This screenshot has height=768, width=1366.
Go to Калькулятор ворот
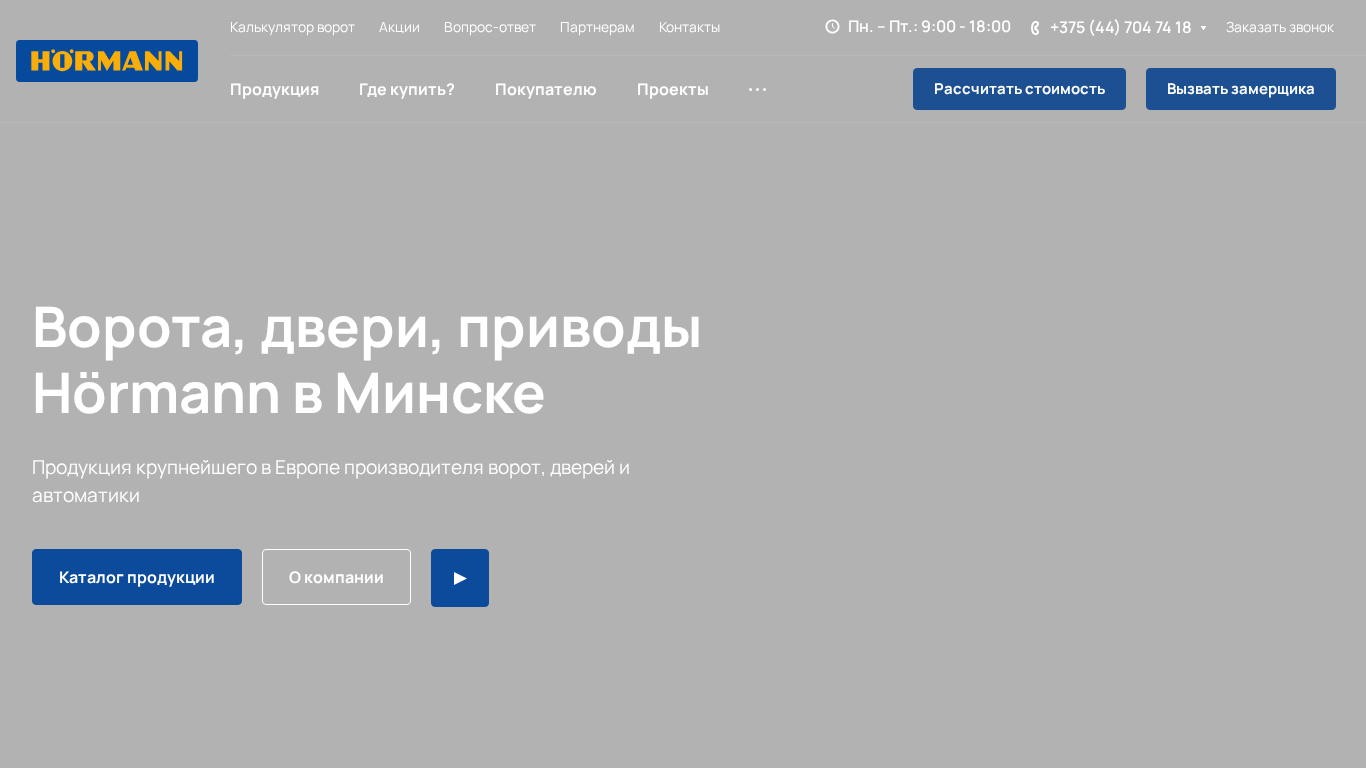click(x=292, y=27)
